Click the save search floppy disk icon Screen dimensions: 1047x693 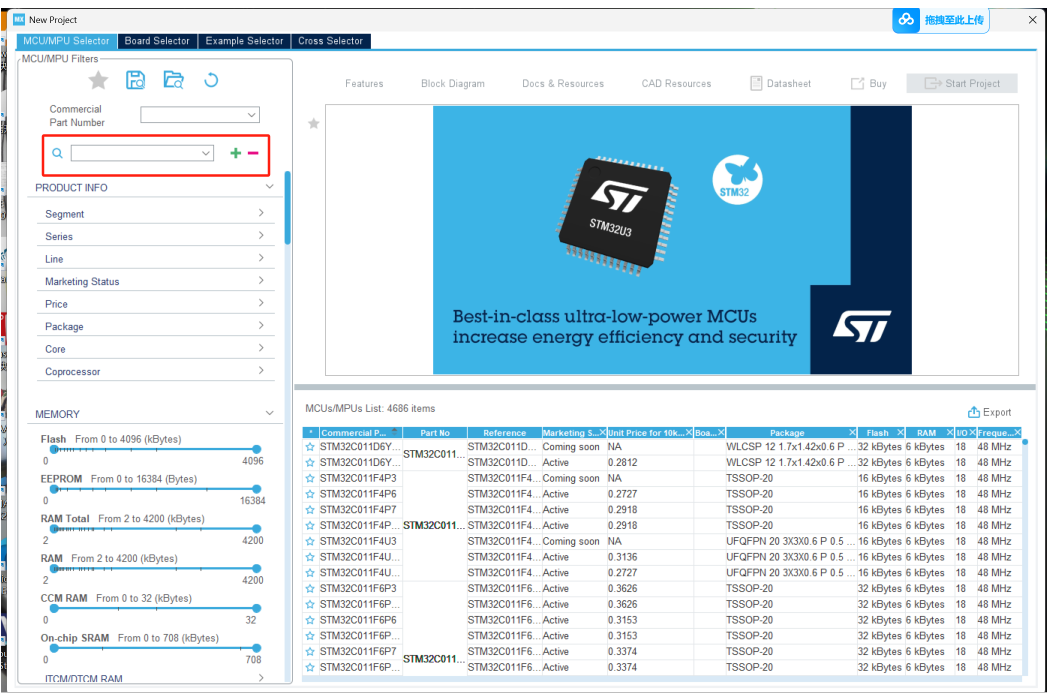(136, 80)
